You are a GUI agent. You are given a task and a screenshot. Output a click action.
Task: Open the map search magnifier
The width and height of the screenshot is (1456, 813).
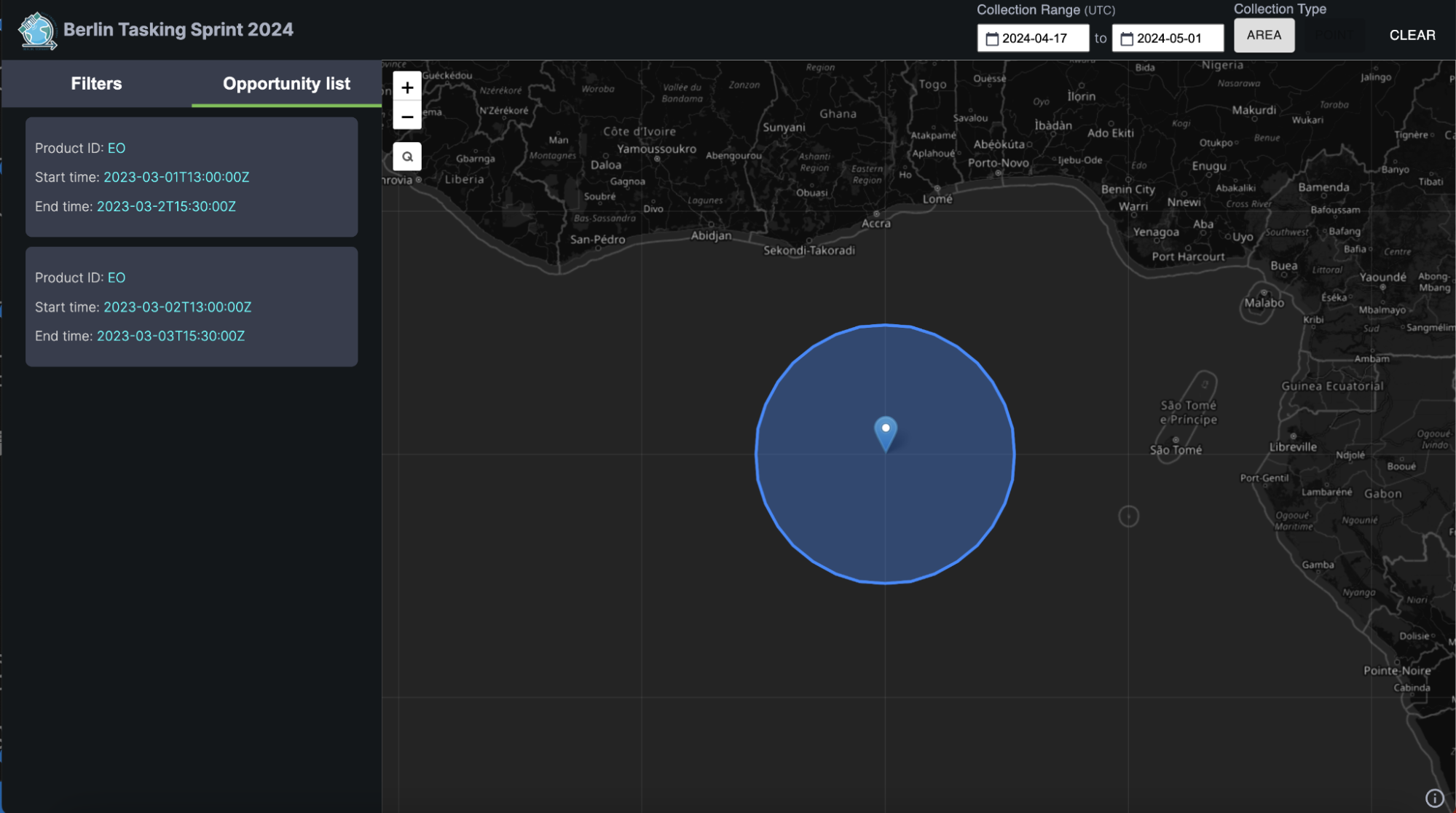pyautogui.click(x=407, y=157)
